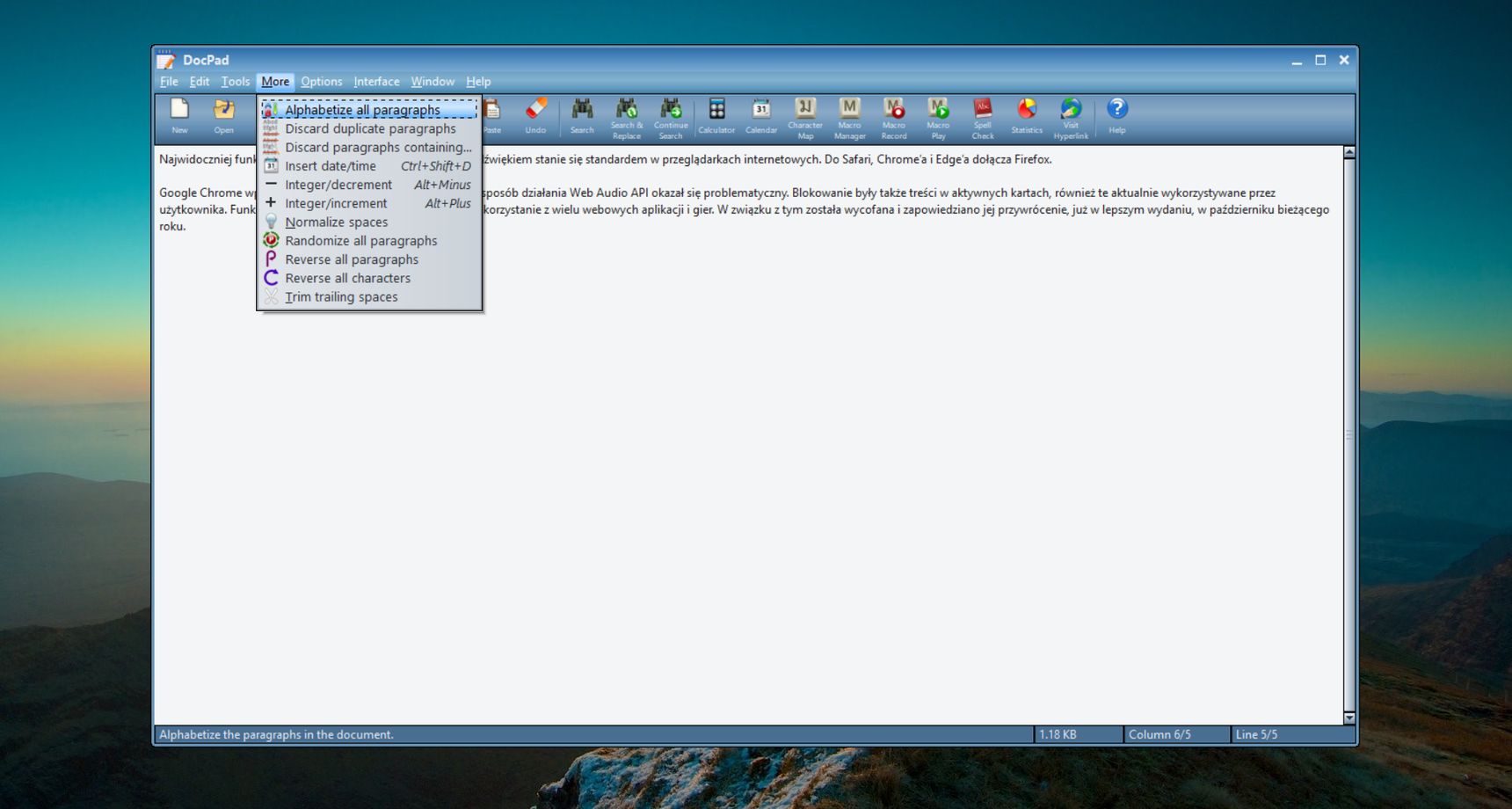
Task: Open the Search & Replace tool
Action: pos(627,118)
